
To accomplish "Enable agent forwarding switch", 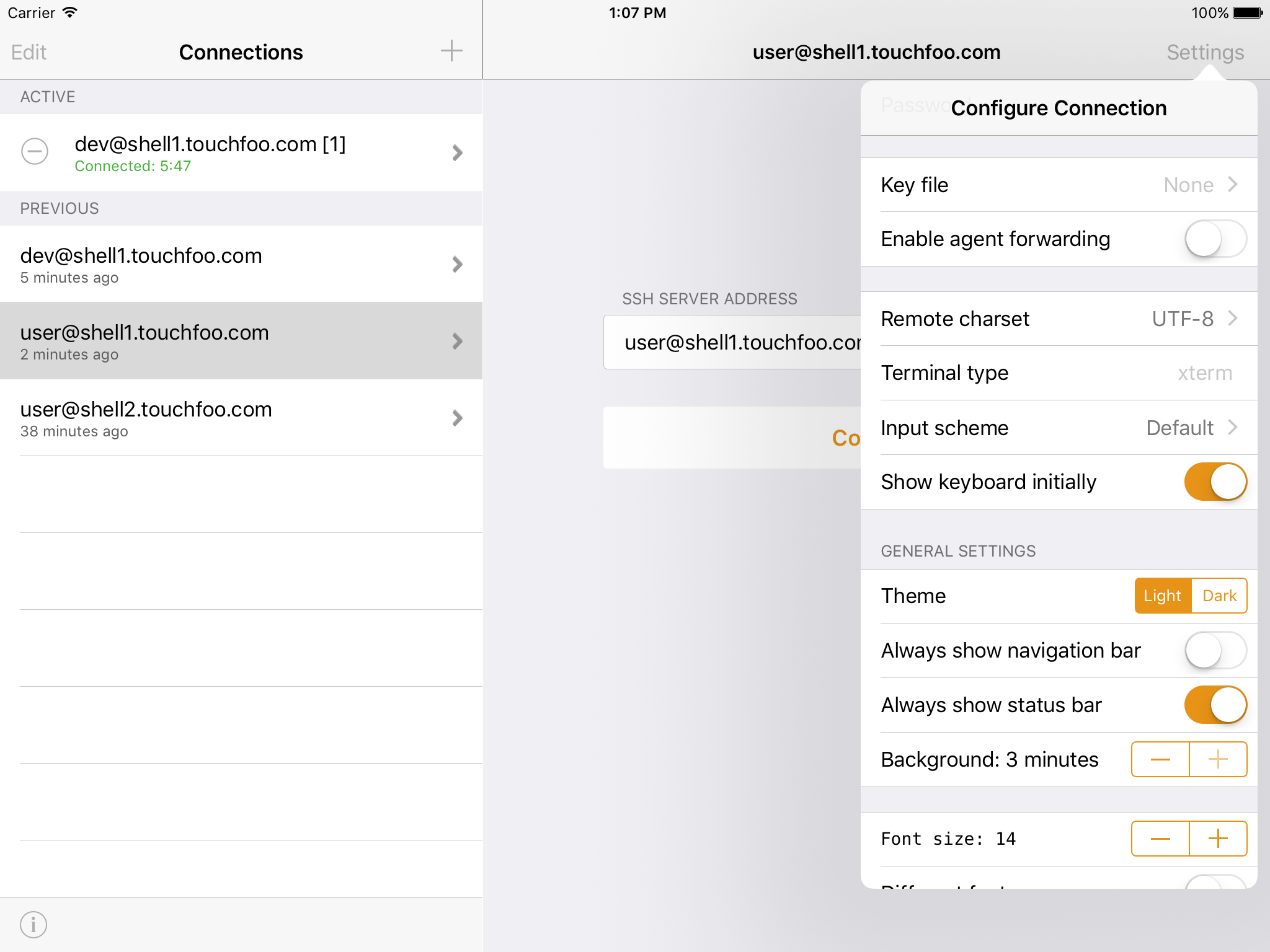I will pos(1215,239).
